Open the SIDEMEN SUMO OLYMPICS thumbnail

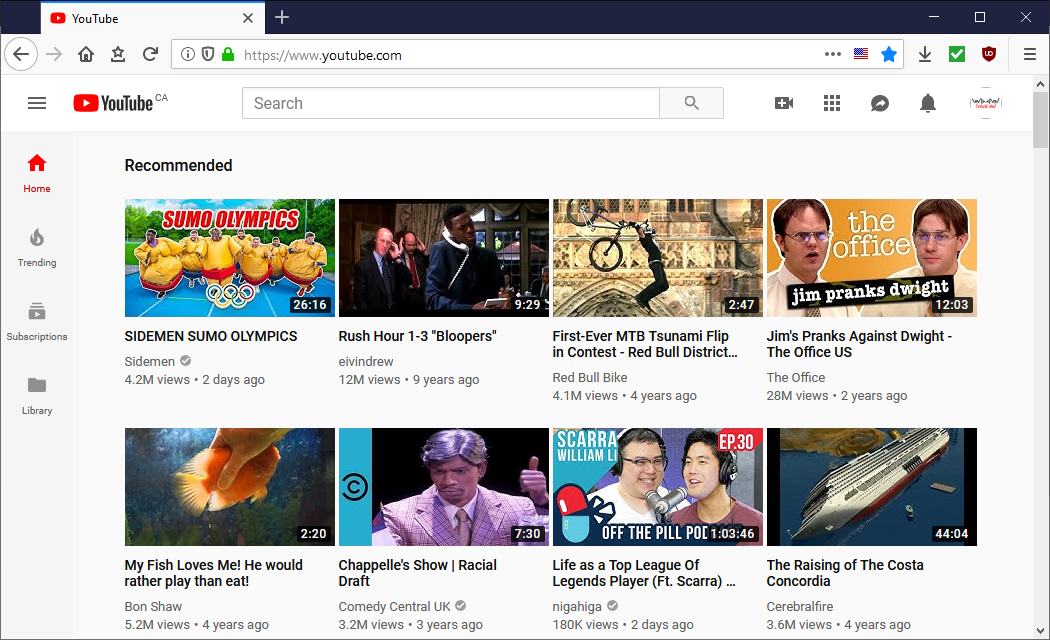pos(230,258)
